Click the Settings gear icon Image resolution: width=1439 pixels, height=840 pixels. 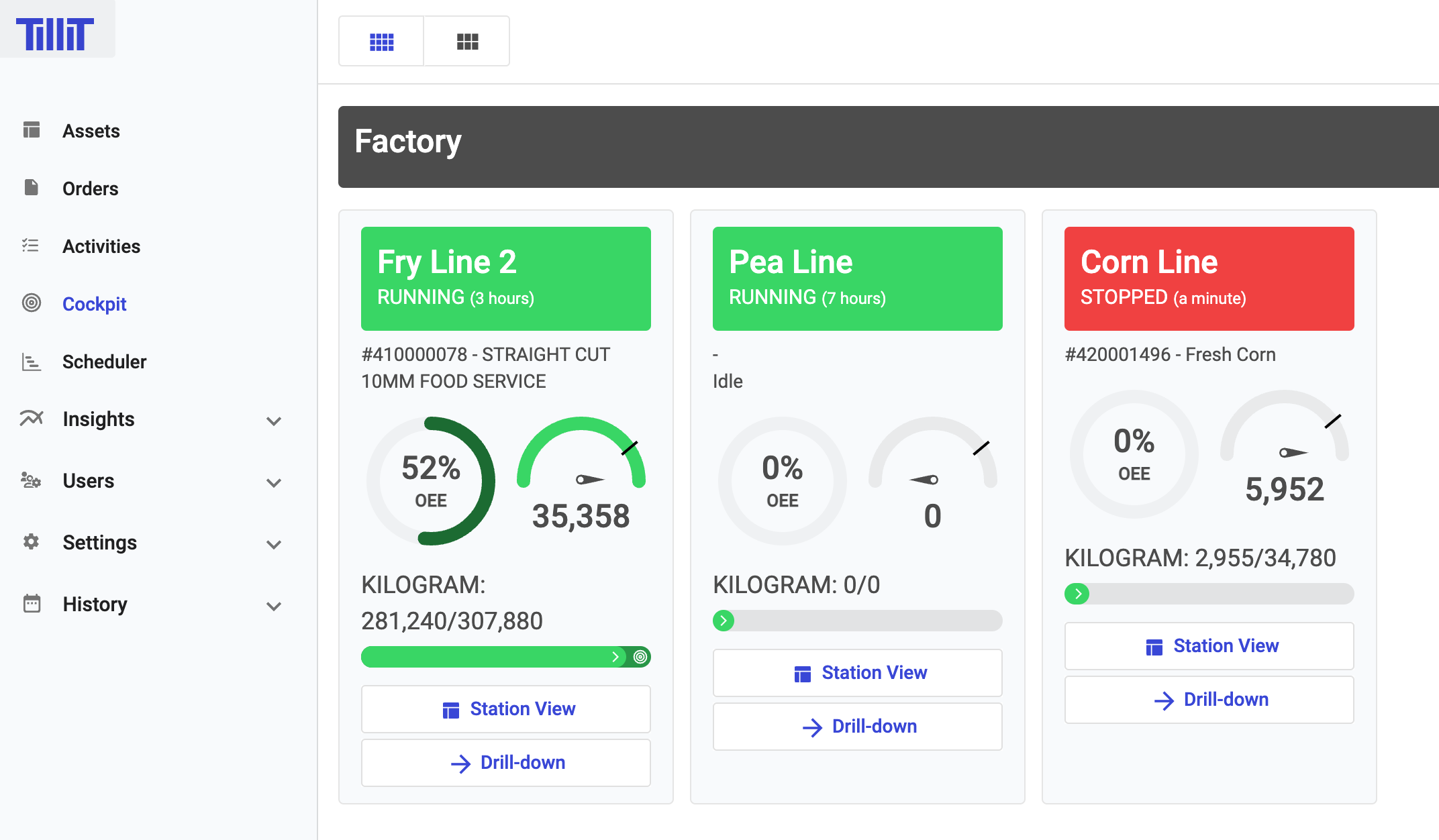(x=31, y=541)
